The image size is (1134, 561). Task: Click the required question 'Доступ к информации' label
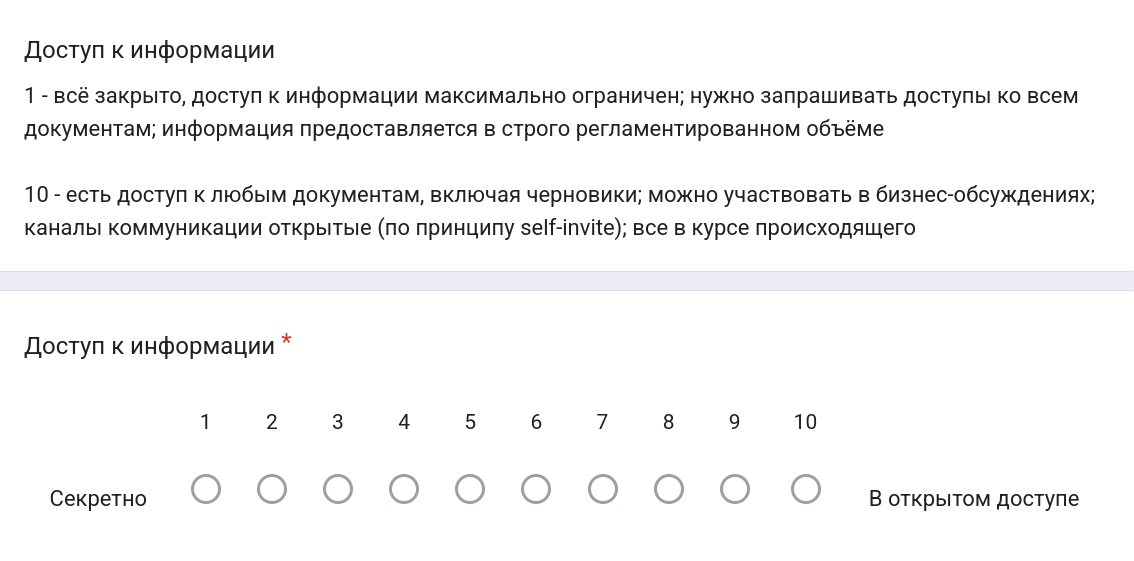coord(149,346)
